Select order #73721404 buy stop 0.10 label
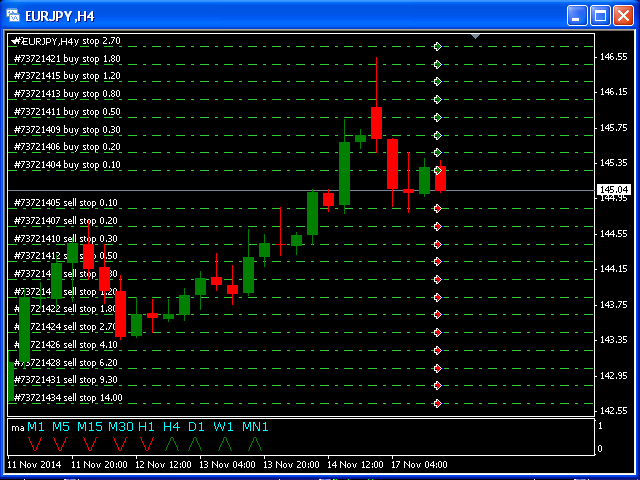Screen dimensions: 640x480 67,165
